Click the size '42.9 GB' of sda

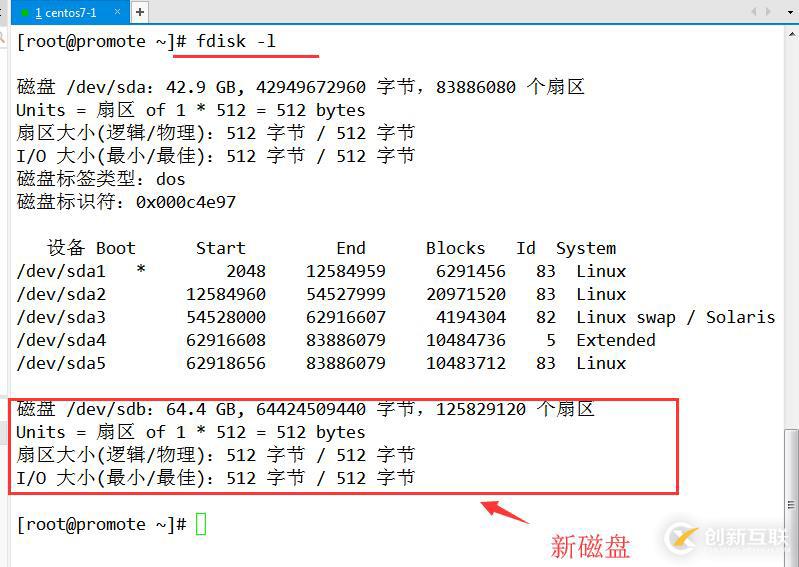201,87
